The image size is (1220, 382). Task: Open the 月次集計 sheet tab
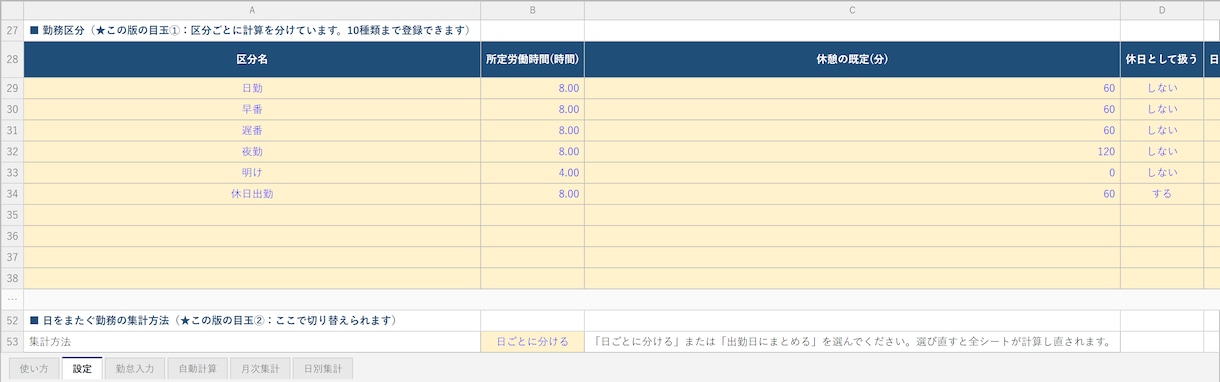[259, 368]
